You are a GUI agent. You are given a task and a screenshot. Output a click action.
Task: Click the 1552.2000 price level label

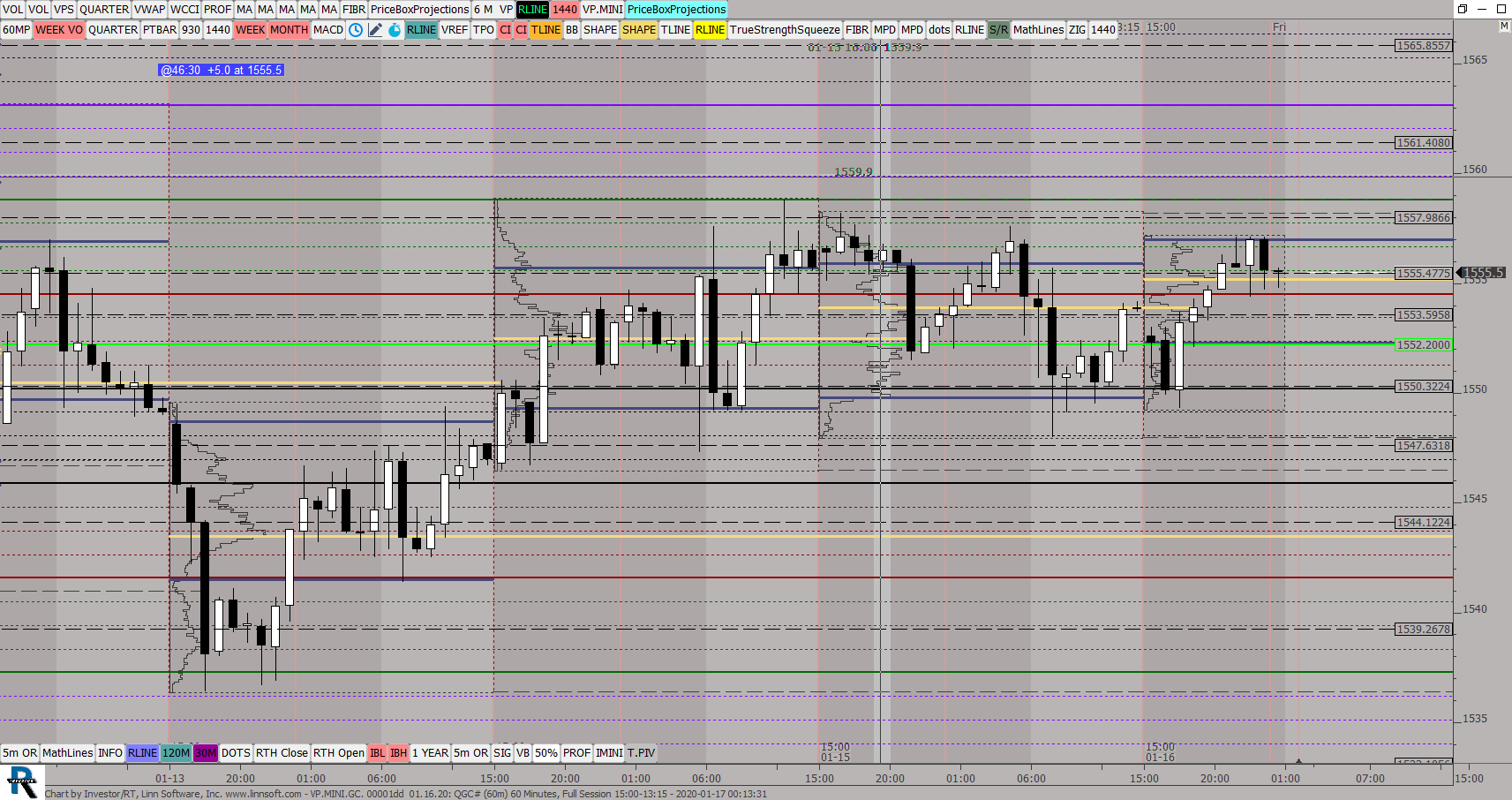1424,345
